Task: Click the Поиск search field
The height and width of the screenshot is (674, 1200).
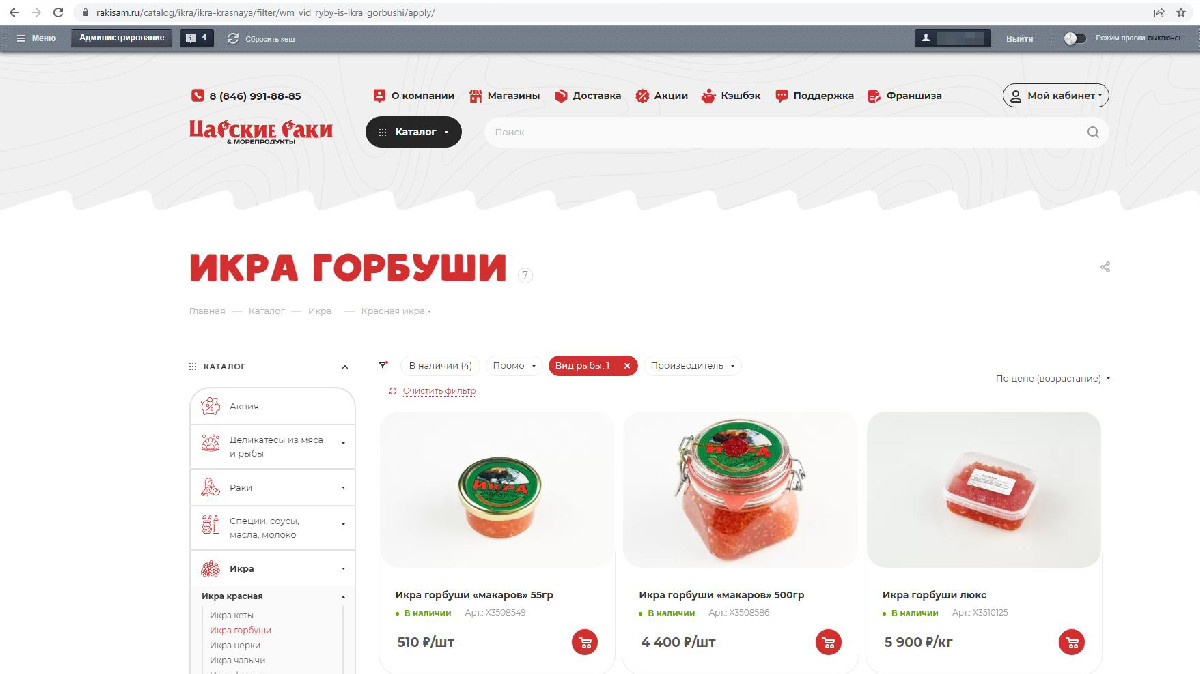Action: coord(785,132)
